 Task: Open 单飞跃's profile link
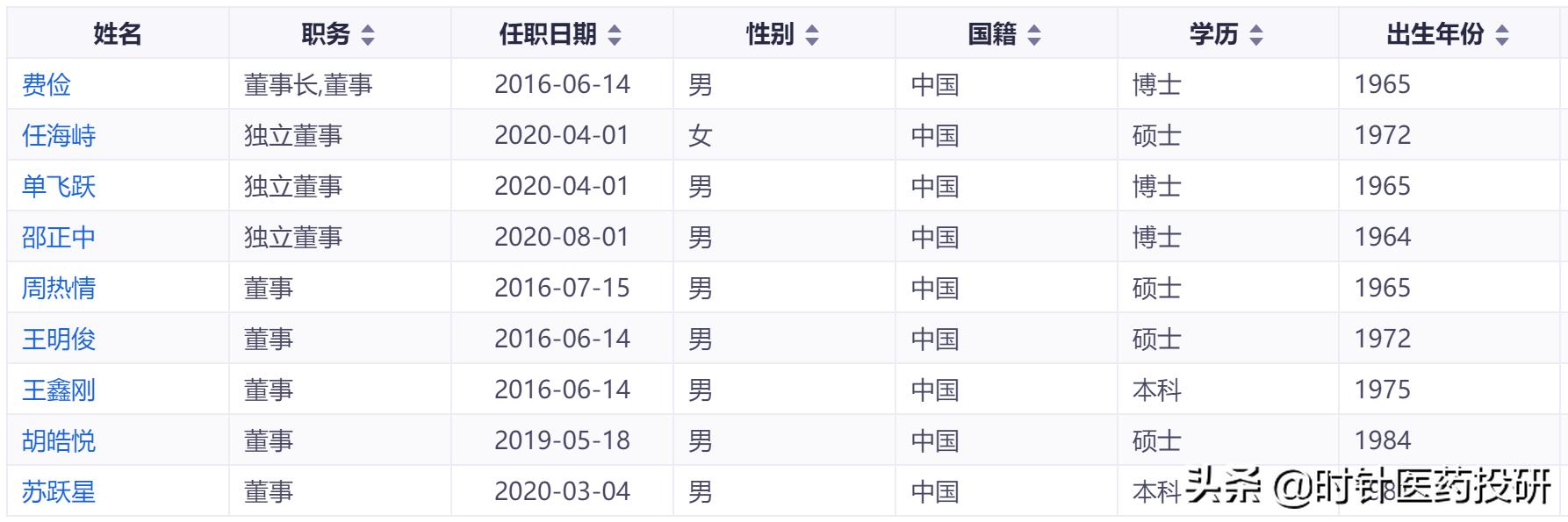[x=59, y=187]
